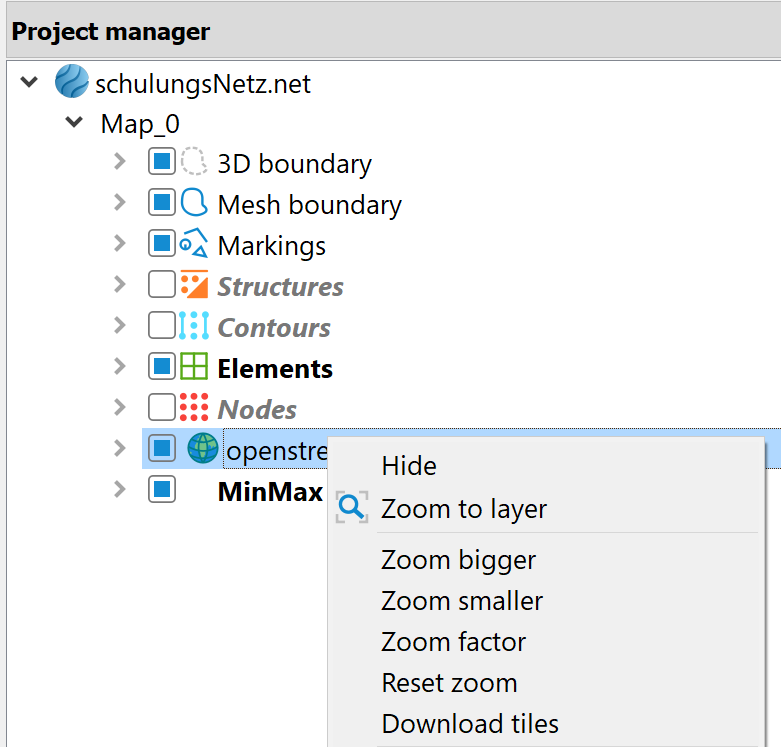Enable the Structures layer checkbox
This screenshot has width=781, height=747.
tap(161, 285)
